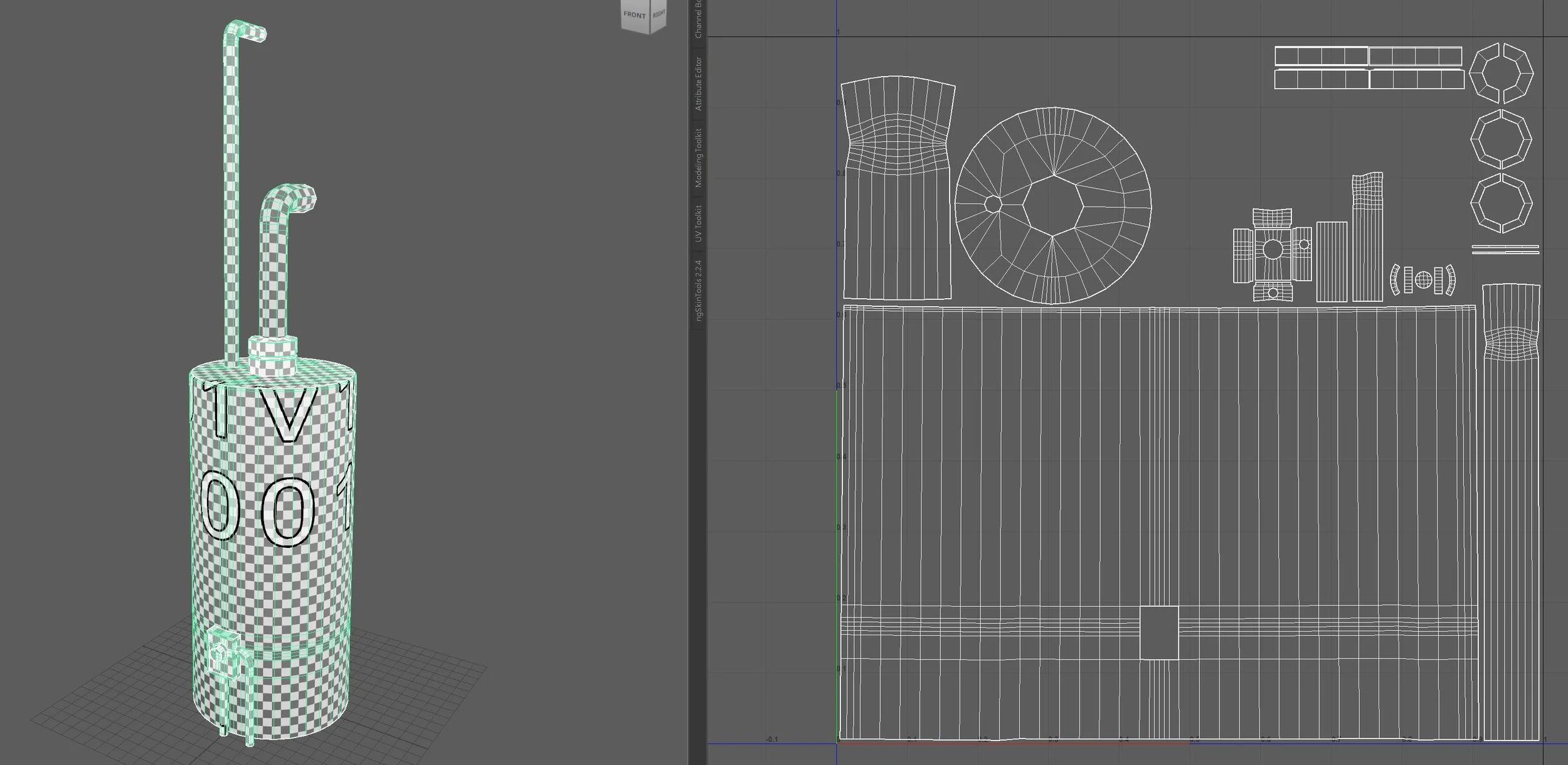Screen dimensions: 1568x765
Task: Click the cylindrical collar atop the tank
Action: click(x=273, y=355)
